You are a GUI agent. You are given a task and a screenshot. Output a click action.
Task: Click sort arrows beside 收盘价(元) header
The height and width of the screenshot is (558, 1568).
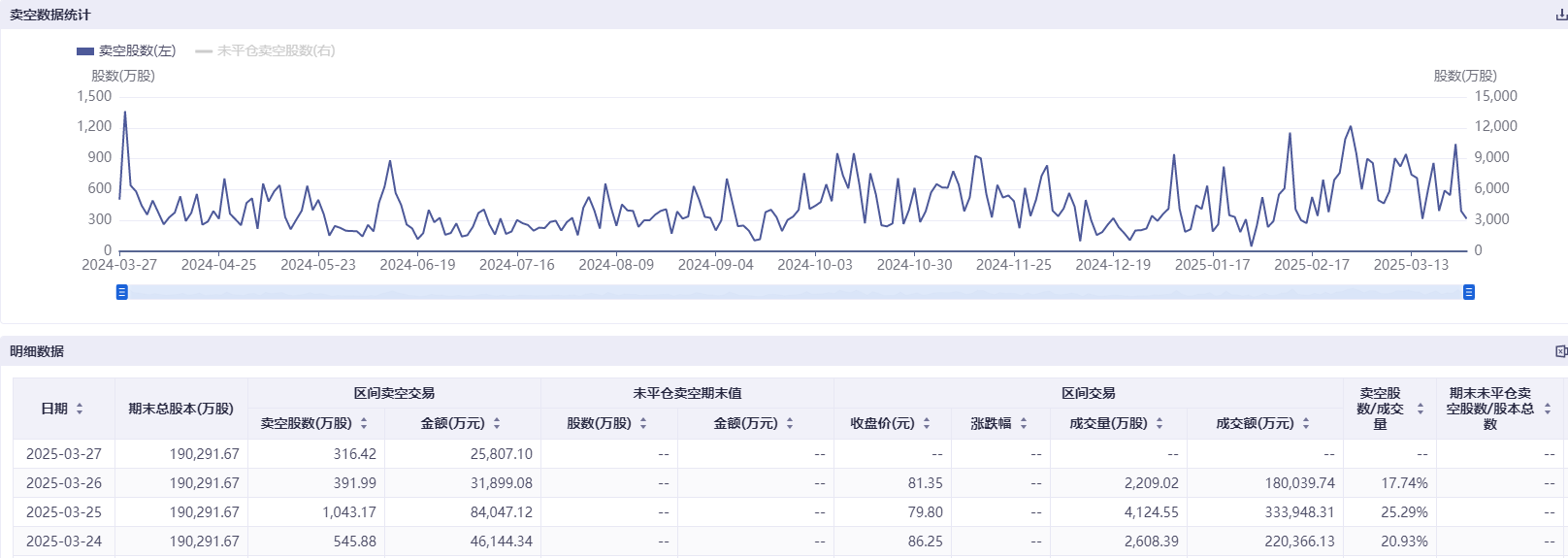click(x=927, y=423)
